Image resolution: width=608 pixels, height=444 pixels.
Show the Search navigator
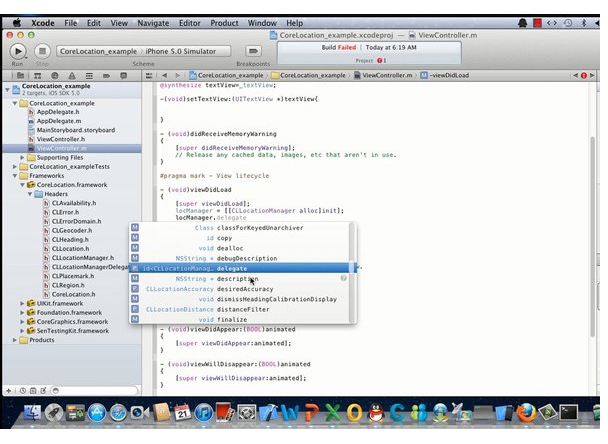(x=55, y=76)
